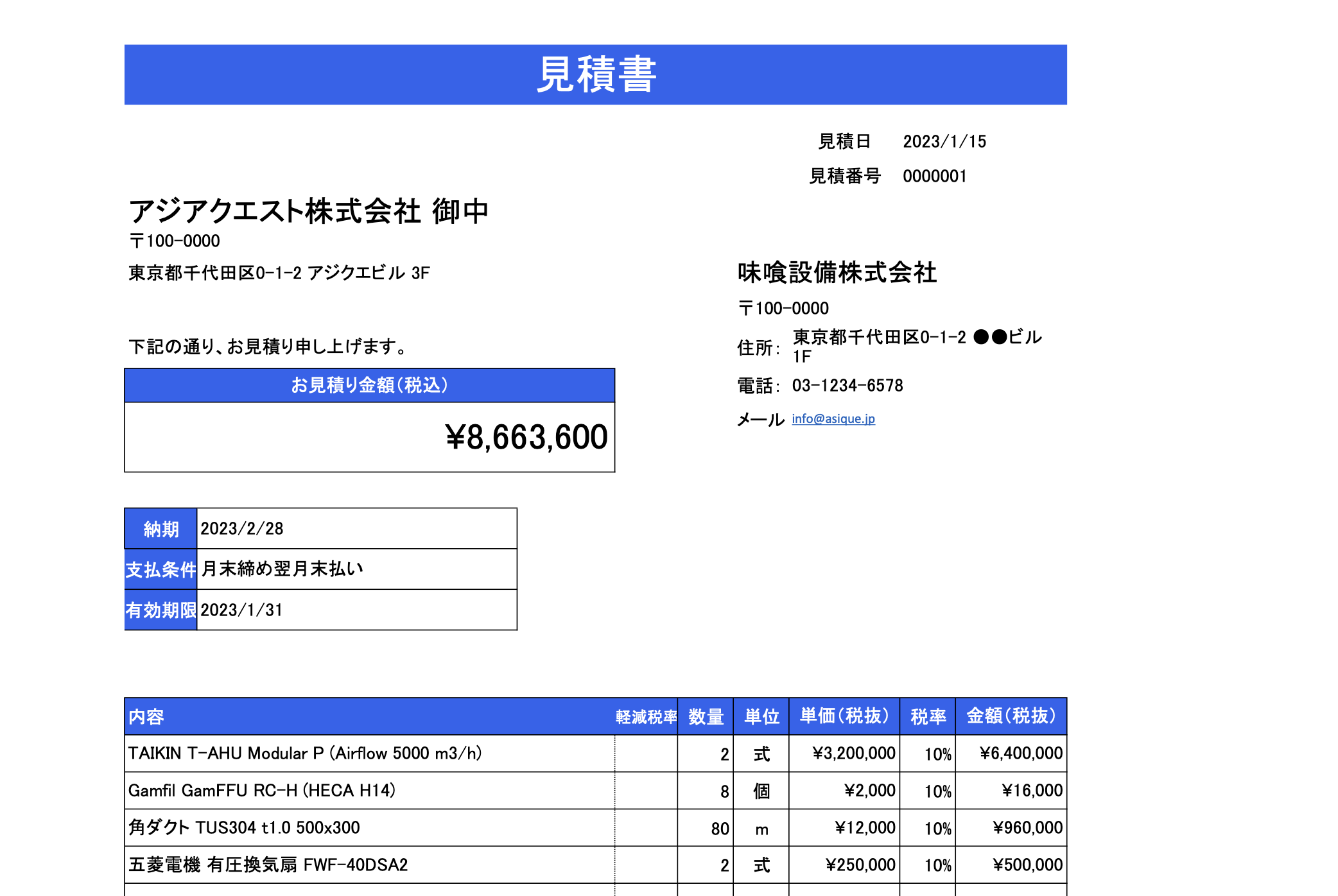Click the 数量 column header
The height and width of the screenshot is (896, 1338).
[x=706, y=717]
